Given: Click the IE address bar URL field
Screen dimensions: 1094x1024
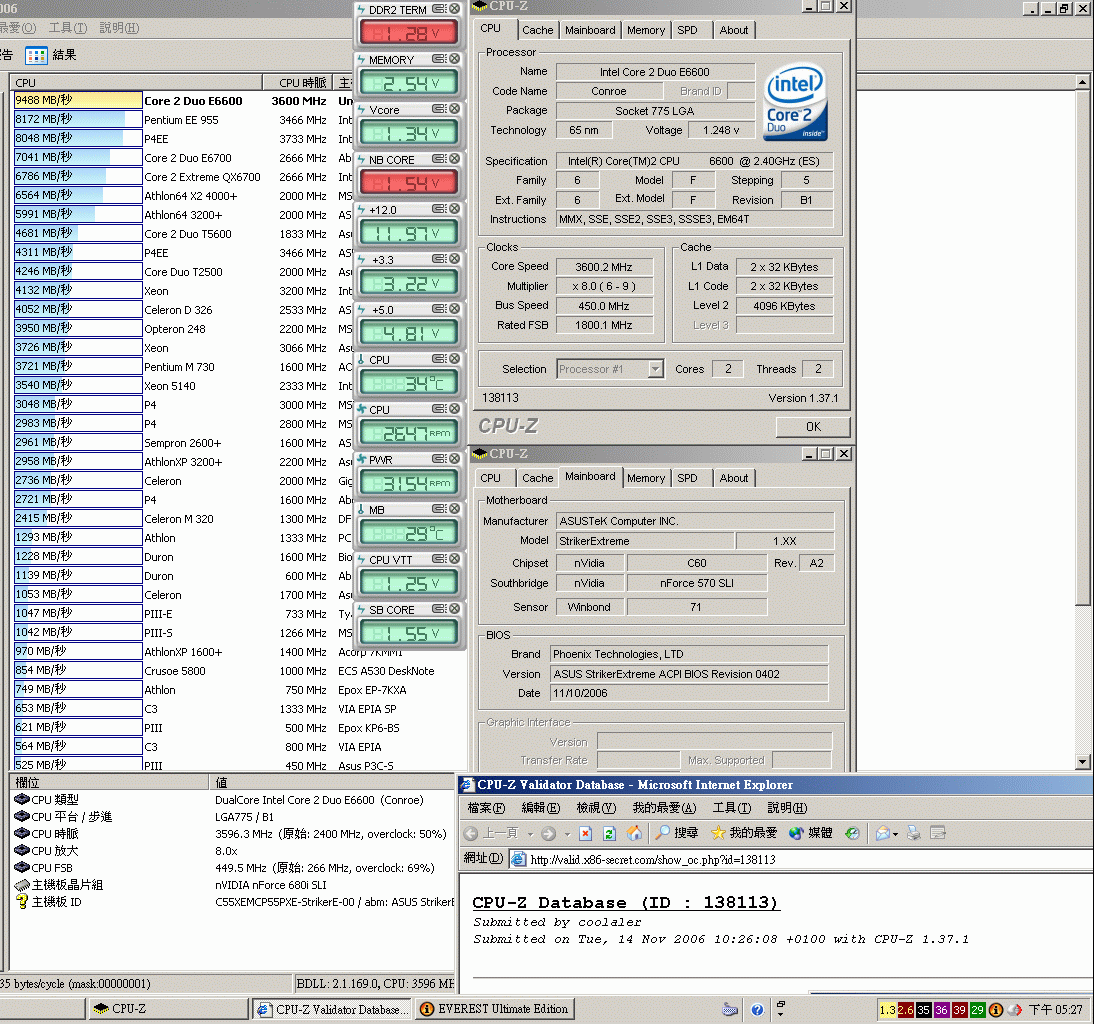Looking at the screenshot, I should [801, 859].
